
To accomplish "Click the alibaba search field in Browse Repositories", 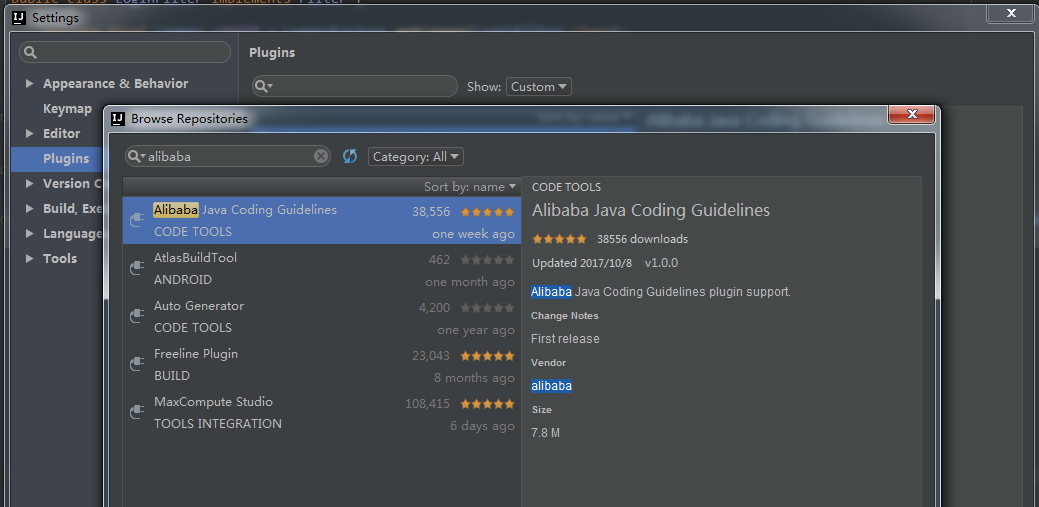I will click(x=228, y=156).
